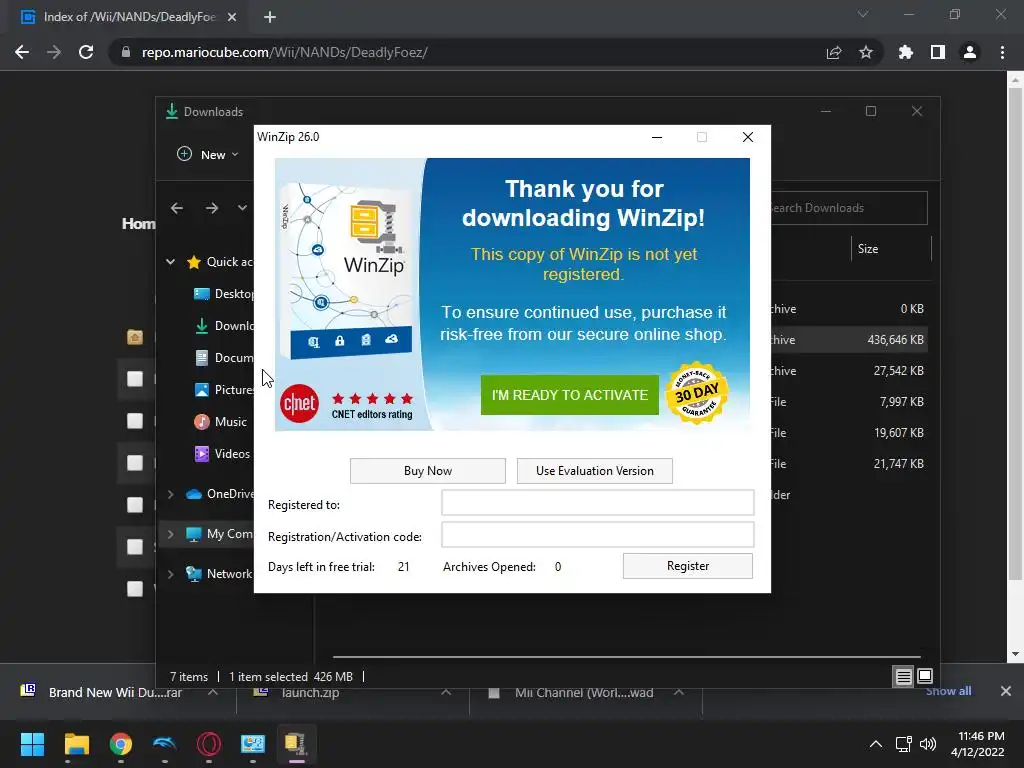Open volume control in system tray
This screenshot has width=1024, height=768.
928,744
